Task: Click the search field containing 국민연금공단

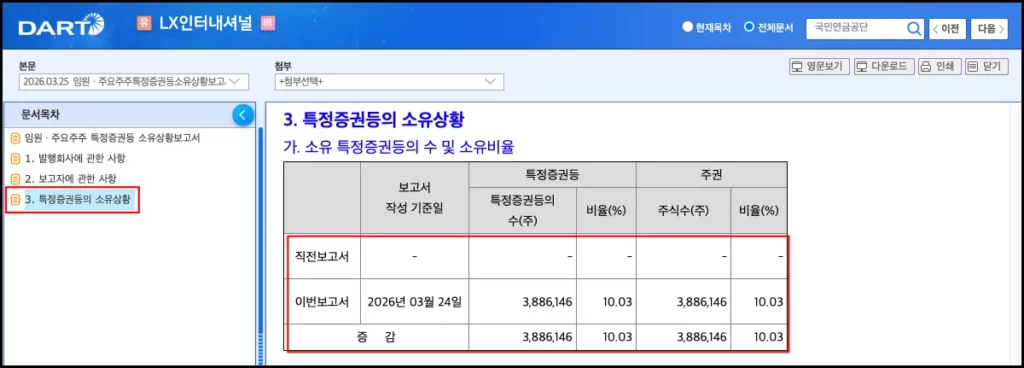Action: 856,28
